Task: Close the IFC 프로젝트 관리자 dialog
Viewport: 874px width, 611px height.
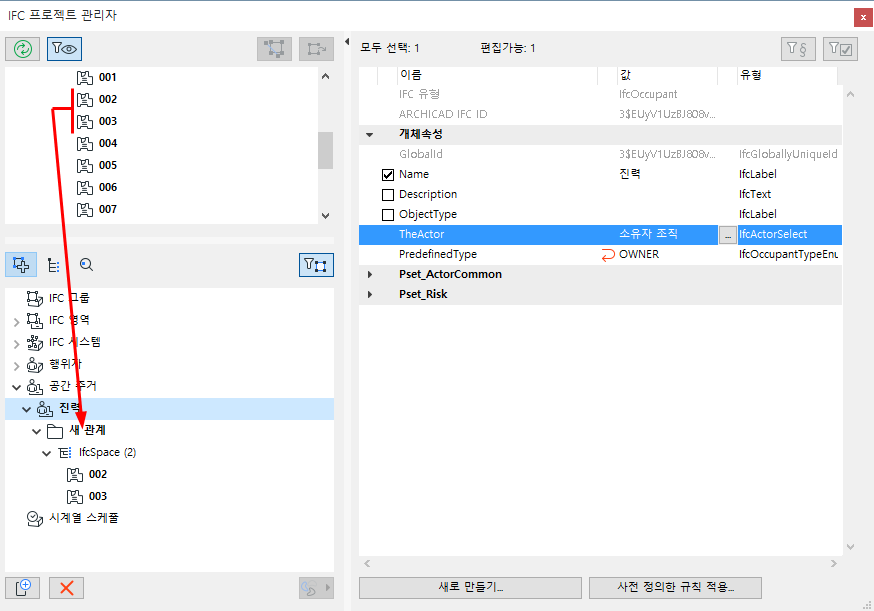Action: pos(863,17)
